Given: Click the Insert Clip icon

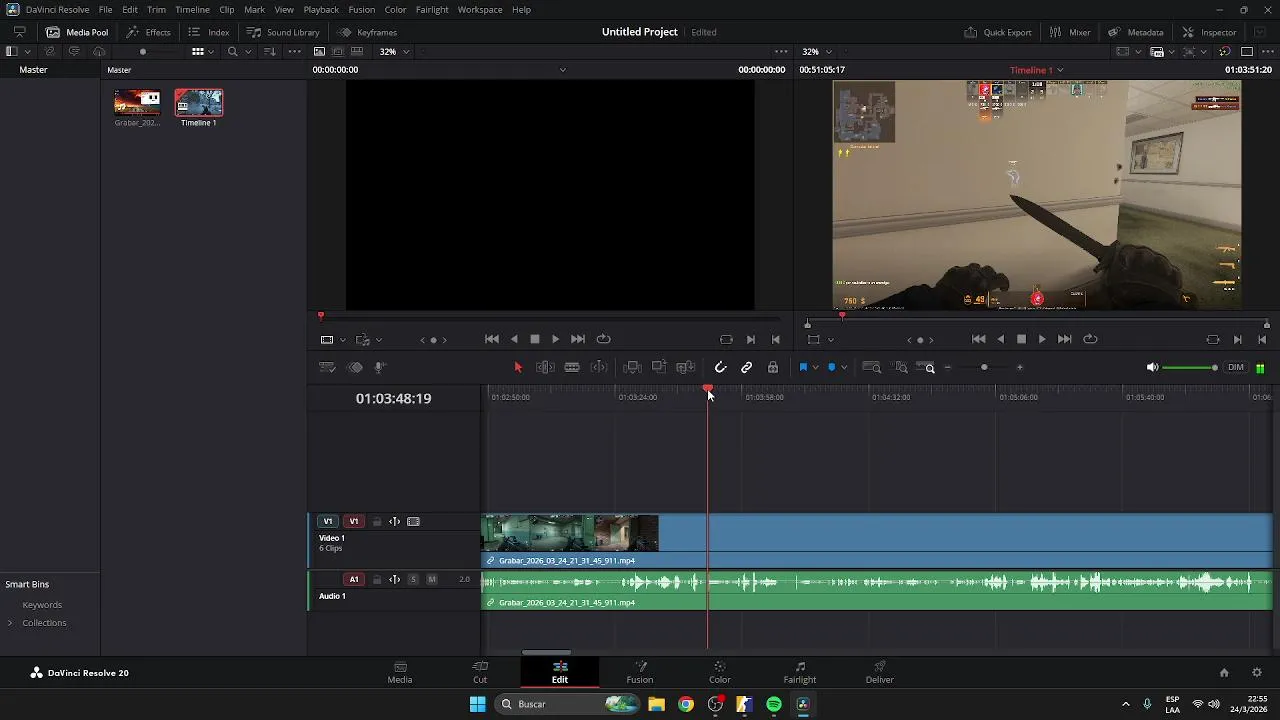Looking at the screenshot, I should tap(632, 367).
